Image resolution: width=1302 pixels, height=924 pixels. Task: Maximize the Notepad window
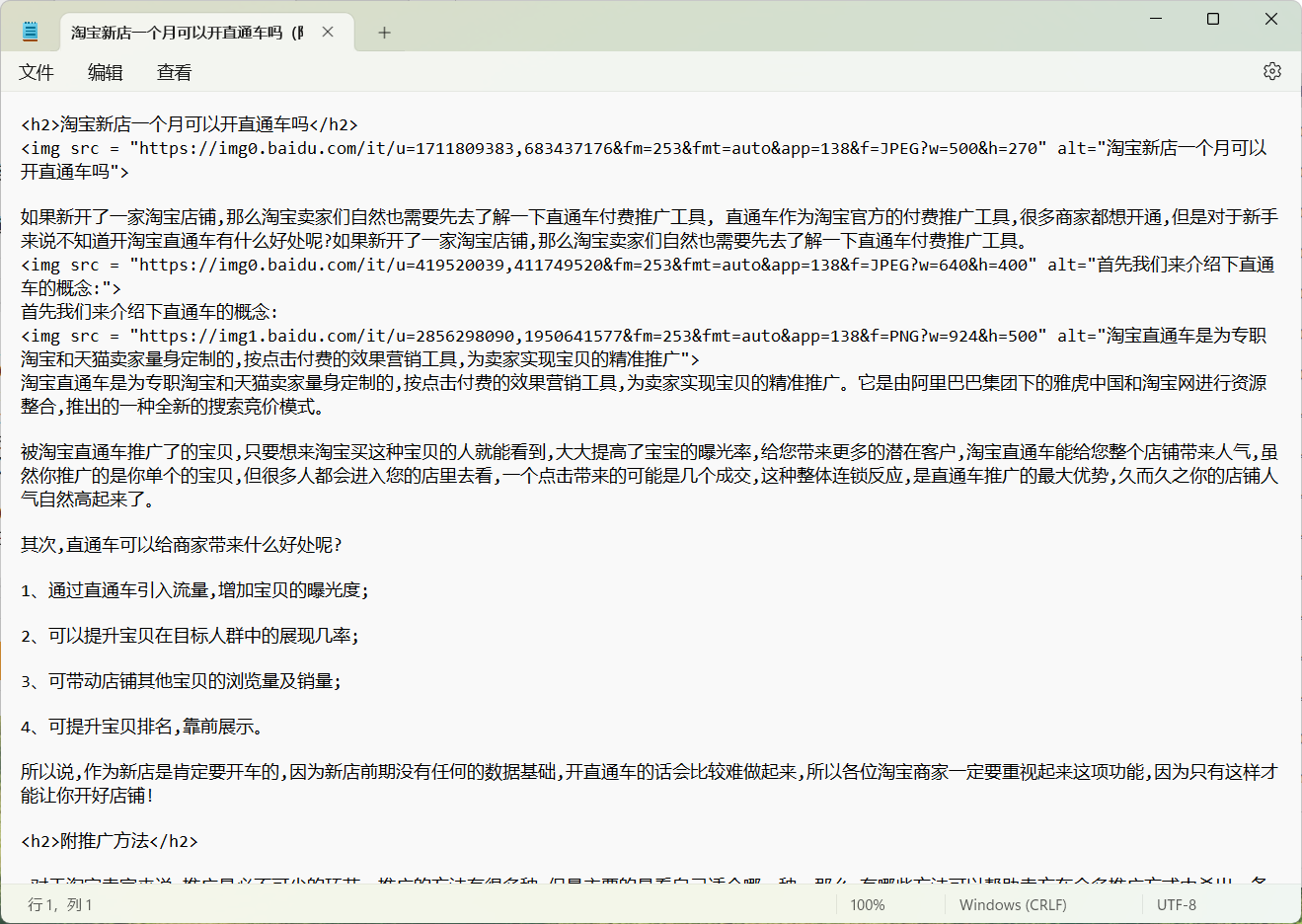[1213, 19]
